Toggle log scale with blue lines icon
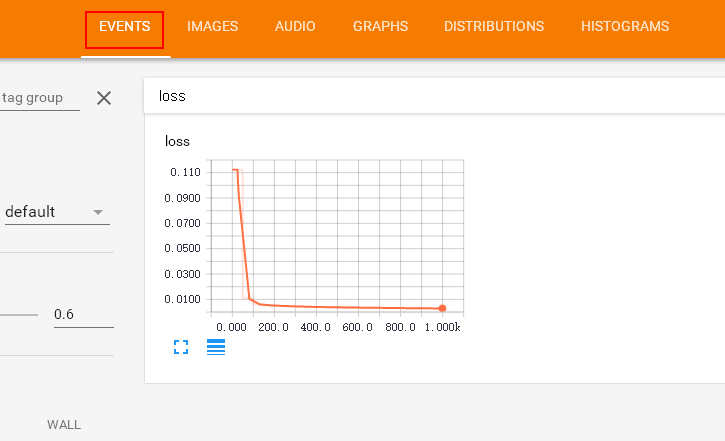 coord(216,347)
